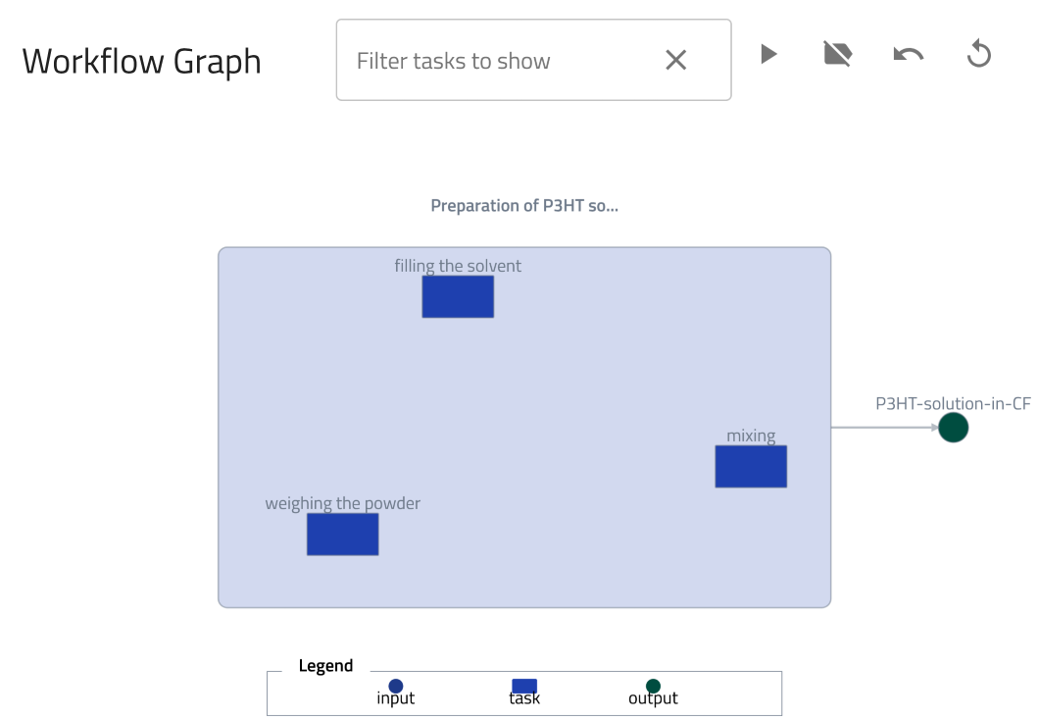The height and width of the screenshot is (720, 1038).
Task: Toggle the hide labels icon
Action: (837, 54)
